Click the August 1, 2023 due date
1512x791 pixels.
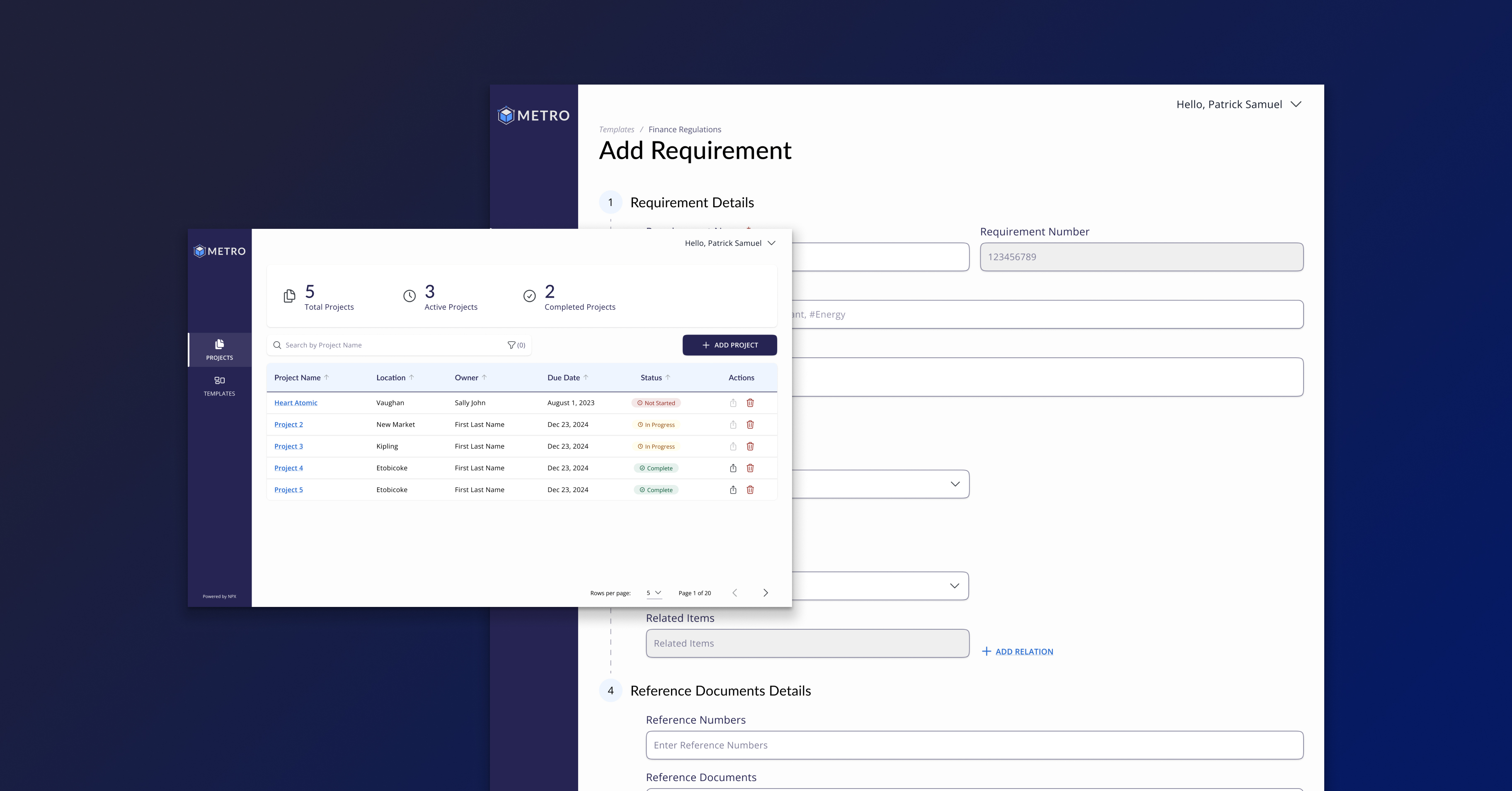(x=571, y=403)
